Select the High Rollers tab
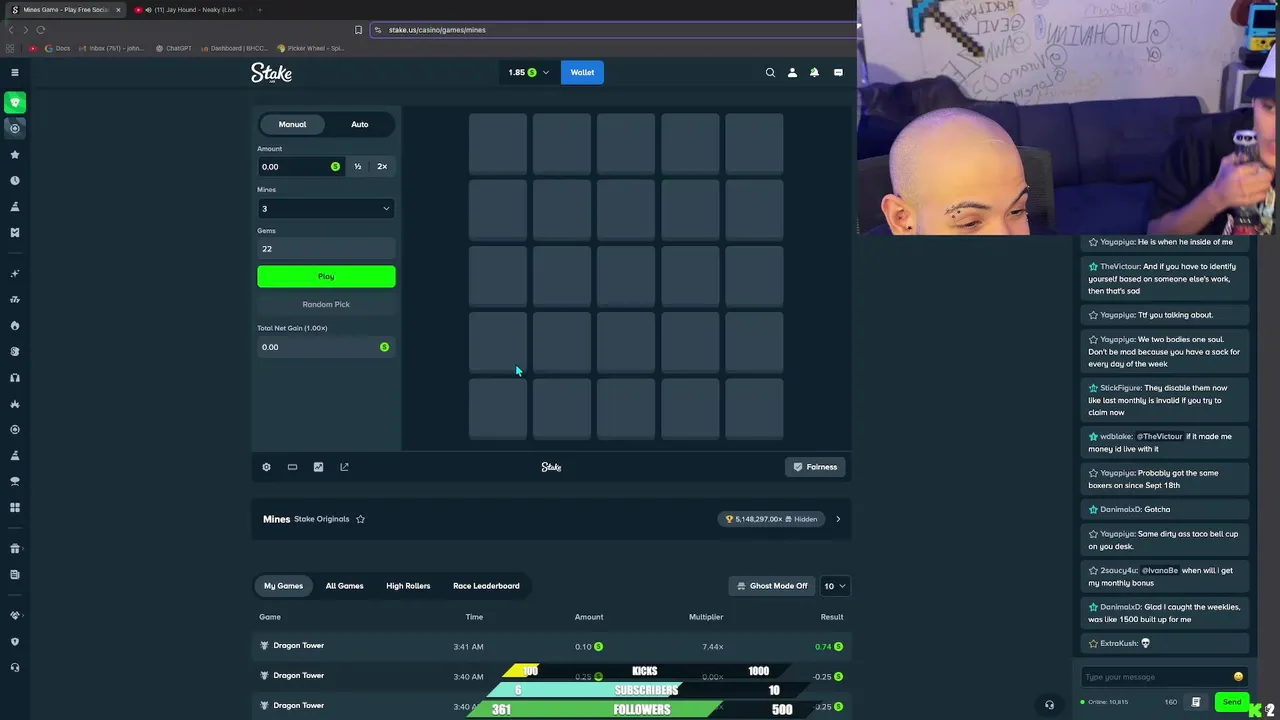Screen dimensions: 1280x720 point(408,586)
